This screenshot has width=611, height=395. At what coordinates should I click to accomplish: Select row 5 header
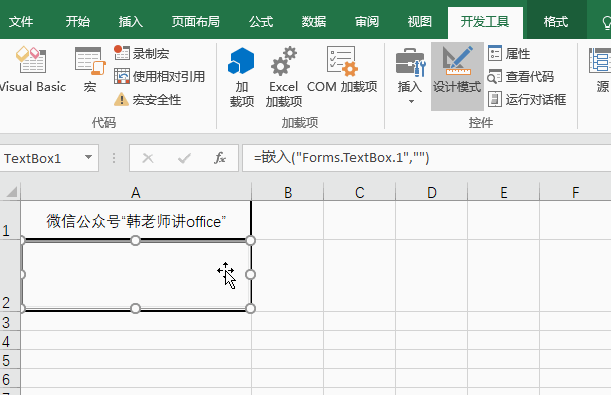click(x=10, y=360)
